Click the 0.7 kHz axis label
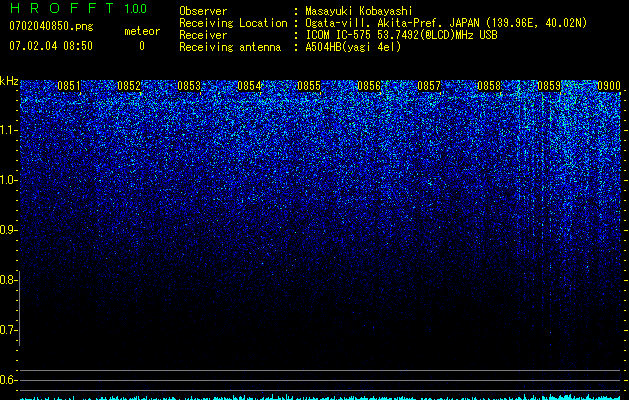629x400 pixels. (8, 330)
